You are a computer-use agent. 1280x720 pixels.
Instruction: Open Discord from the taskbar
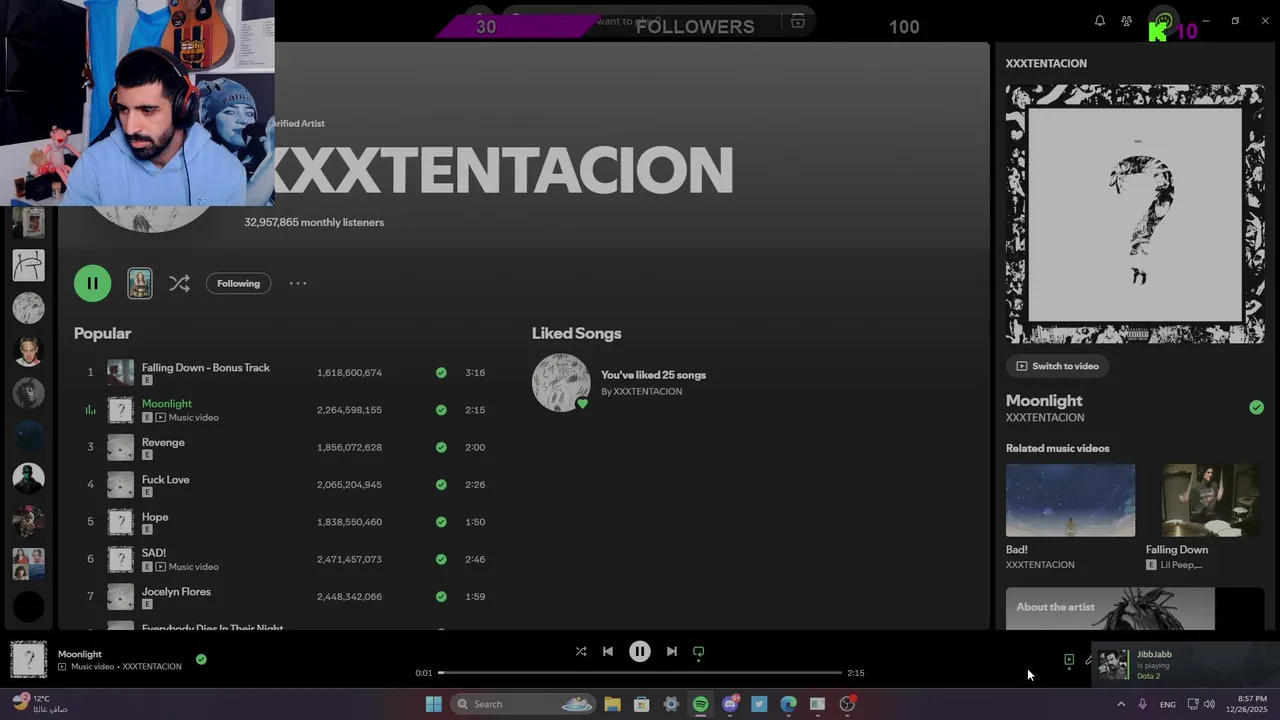click(730, 704)
